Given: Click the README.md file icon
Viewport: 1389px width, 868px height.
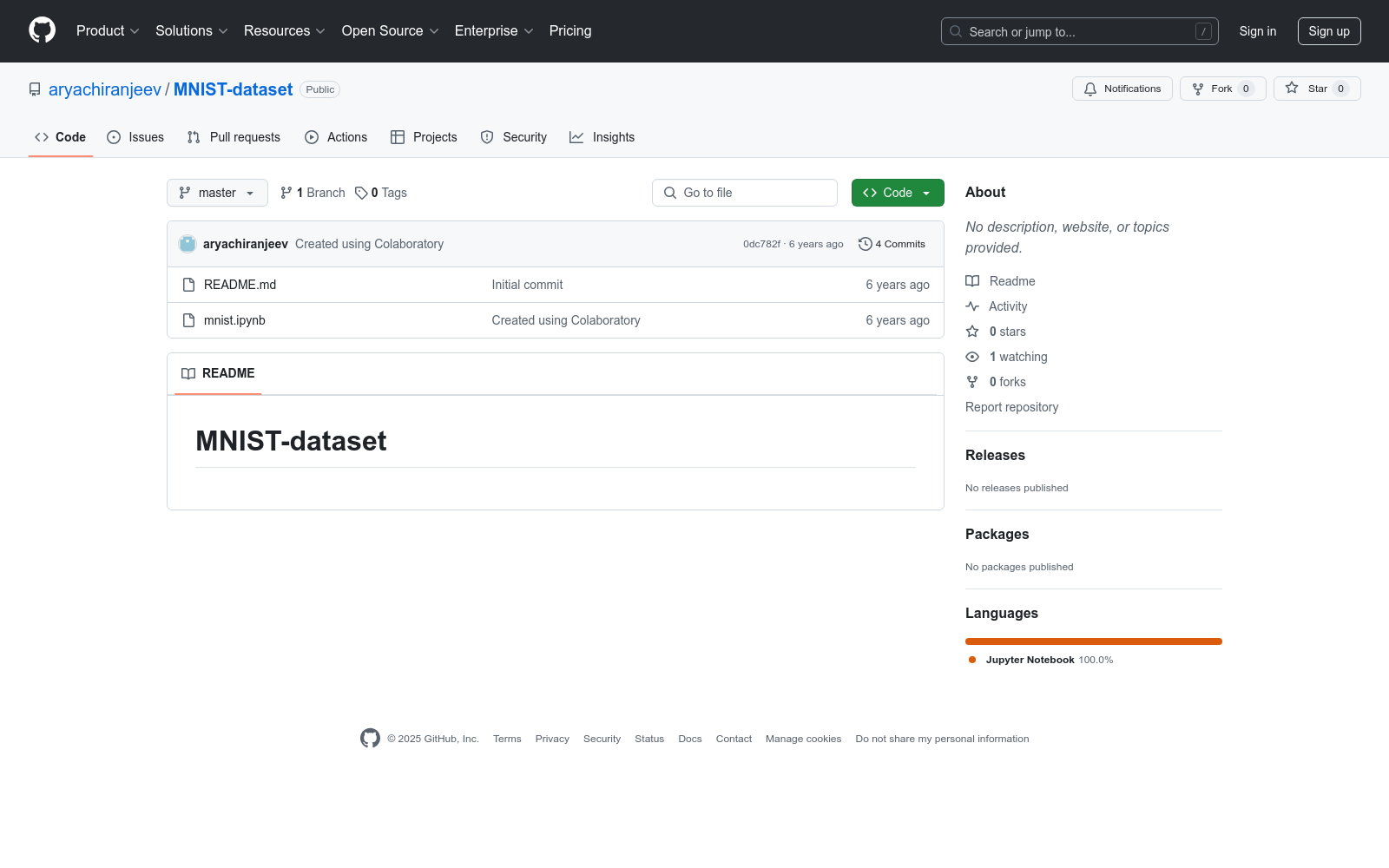Looking at the screenshot, I should 188,285.
